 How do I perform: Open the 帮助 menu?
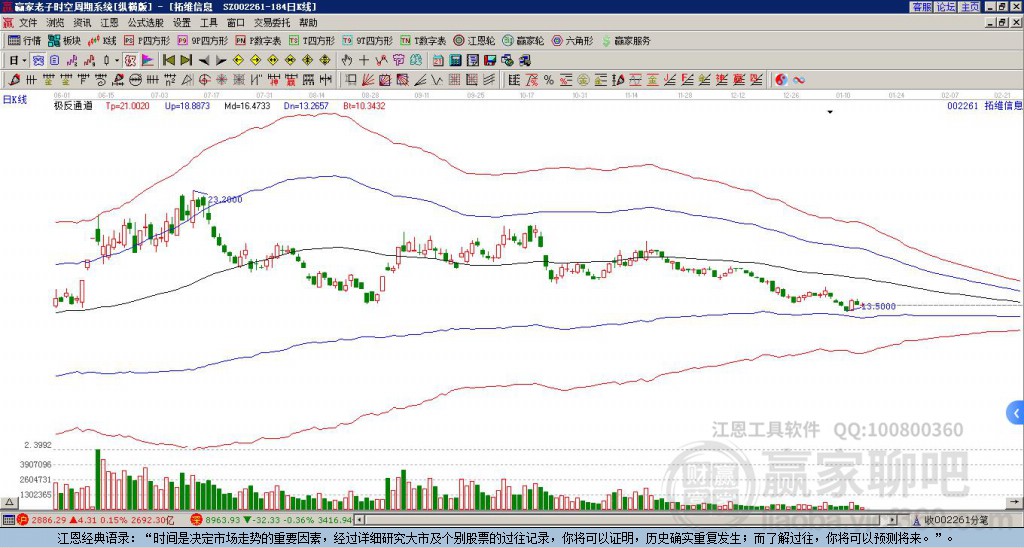tap(308, 23)
